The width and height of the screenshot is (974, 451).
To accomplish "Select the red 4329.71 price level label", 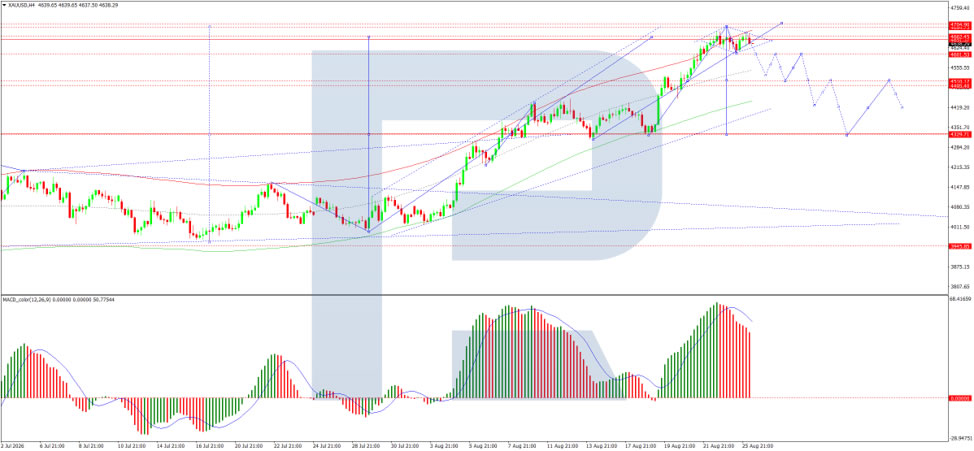I will point(960,134).
